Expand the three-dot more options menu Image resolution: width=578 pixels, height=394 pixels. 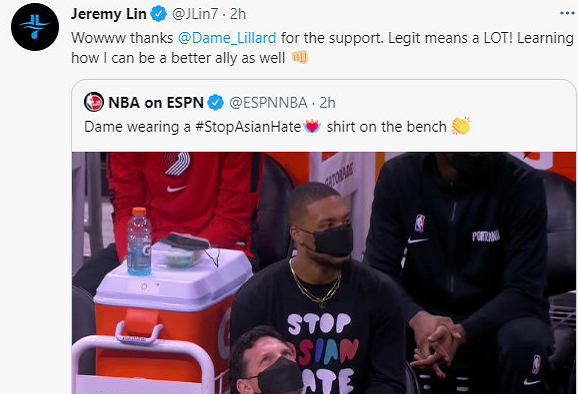[567, 13]
